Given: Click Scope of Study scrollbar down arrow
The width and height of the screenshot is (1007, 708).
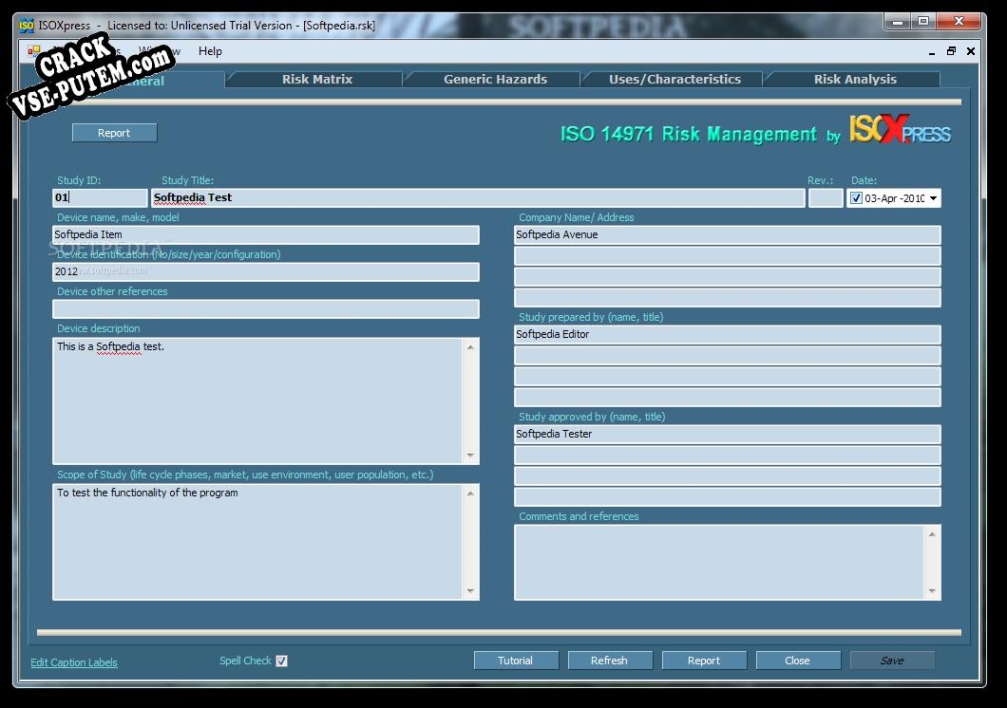Looking at the screenshot, I should (x=471, y=590).
